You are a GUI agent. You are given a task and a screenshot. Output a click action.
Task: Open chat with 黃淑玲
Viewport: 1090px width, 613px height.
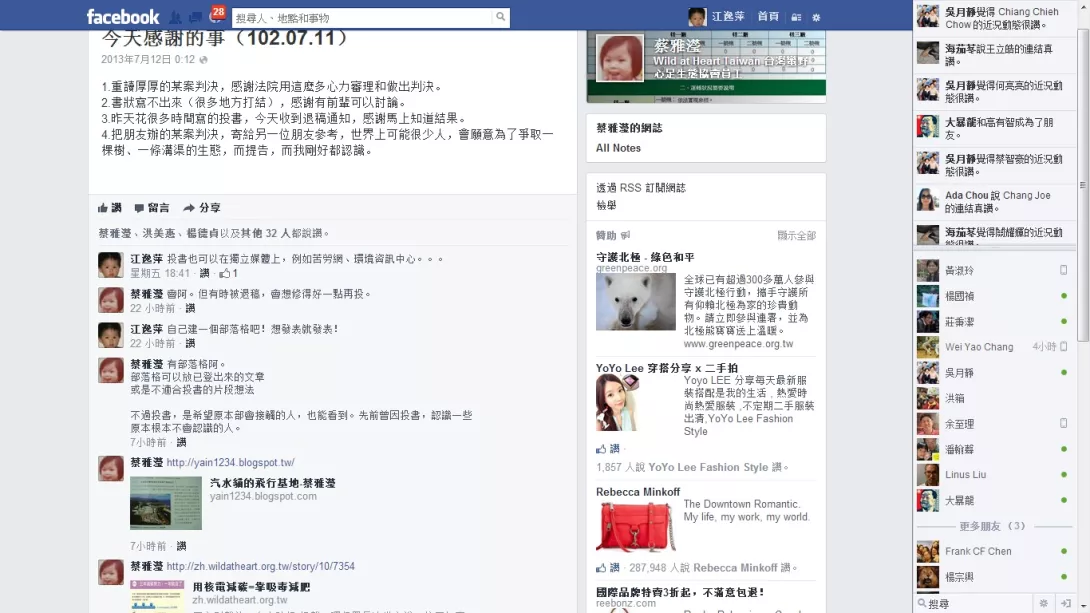[x=995, y=270]
